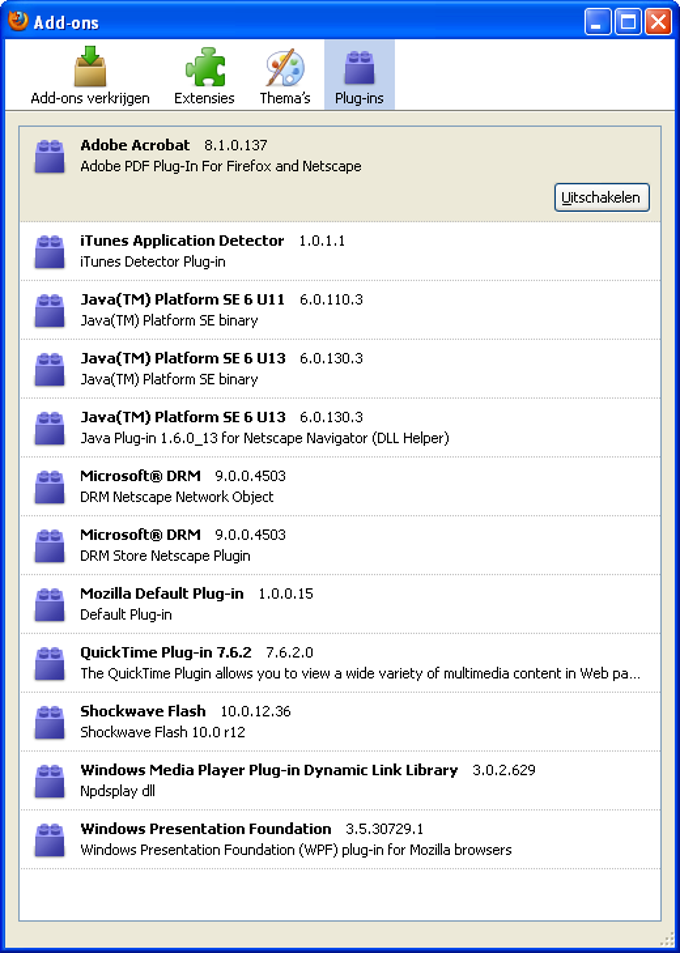
Task: Minimize the Add-ons window
Action: [x=597, y=22]
